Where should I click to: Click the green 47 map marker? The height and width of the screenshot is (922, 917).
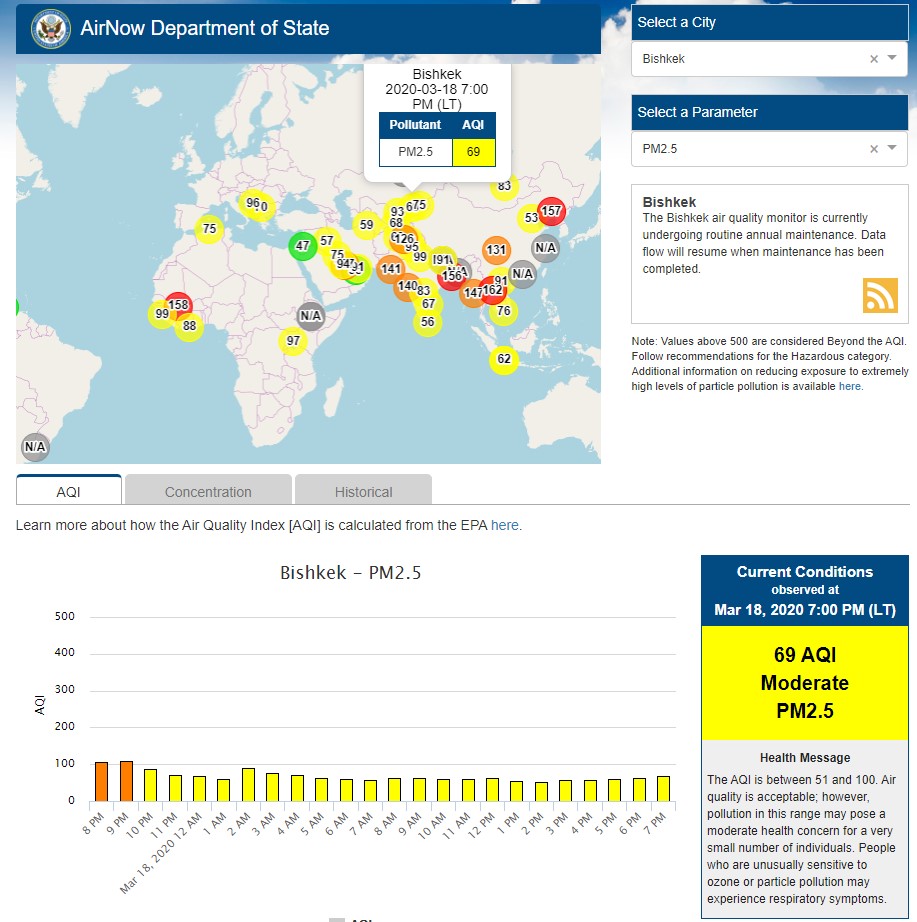[303, 245]
